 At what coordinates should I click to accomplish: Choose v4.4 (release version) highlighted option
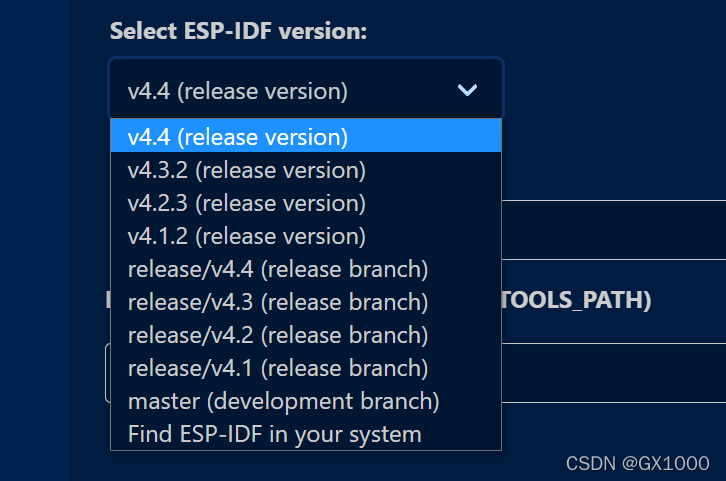(306, 136)
